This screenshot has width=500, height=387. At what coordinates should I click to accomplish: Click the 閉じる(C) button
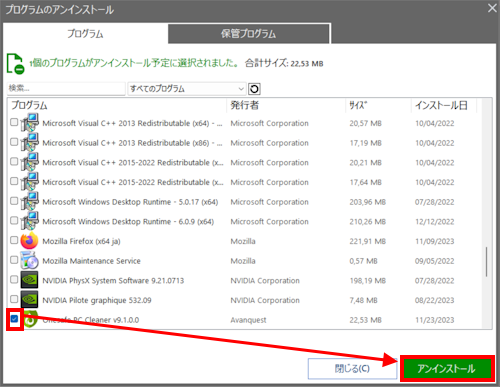[352, 369]
